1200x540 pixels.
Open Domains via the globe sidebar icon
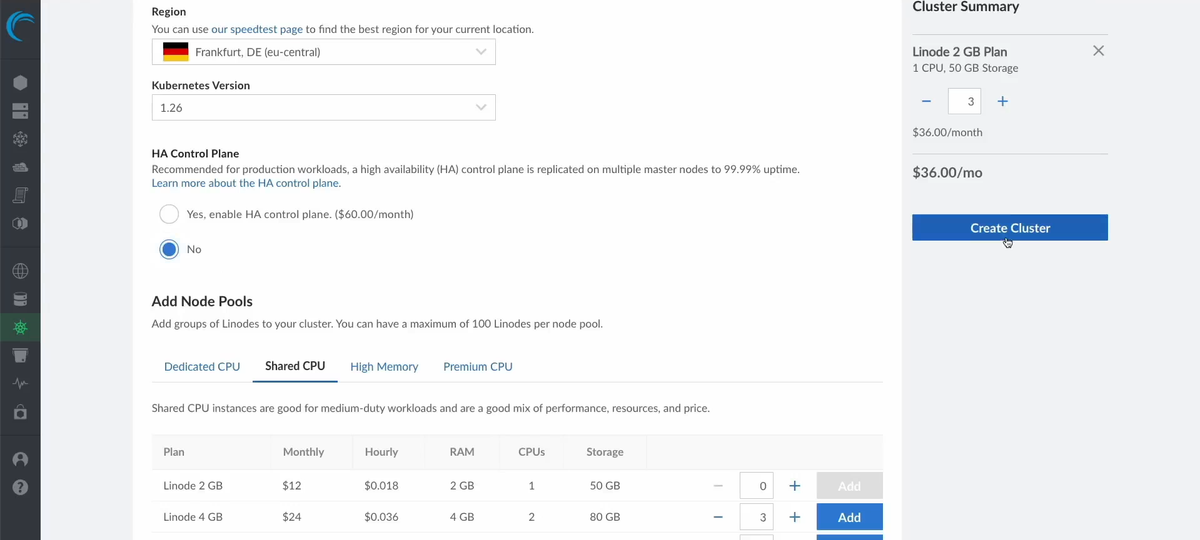click(20, 271)
